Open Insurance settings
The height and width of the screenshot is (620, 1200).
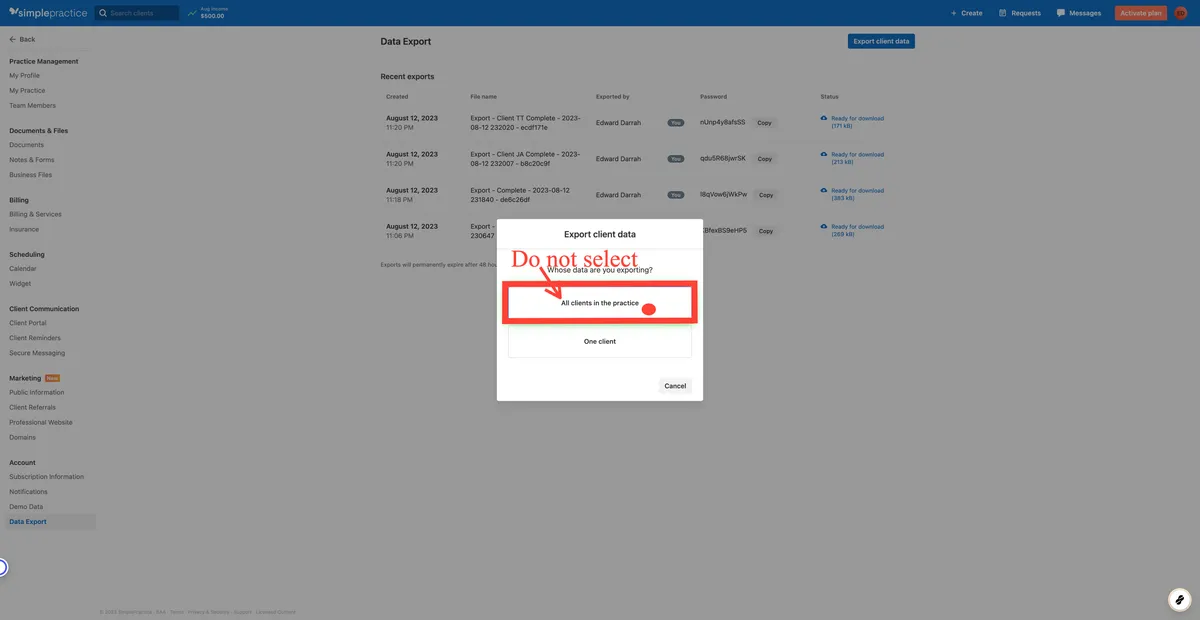[x=24, y=229]
